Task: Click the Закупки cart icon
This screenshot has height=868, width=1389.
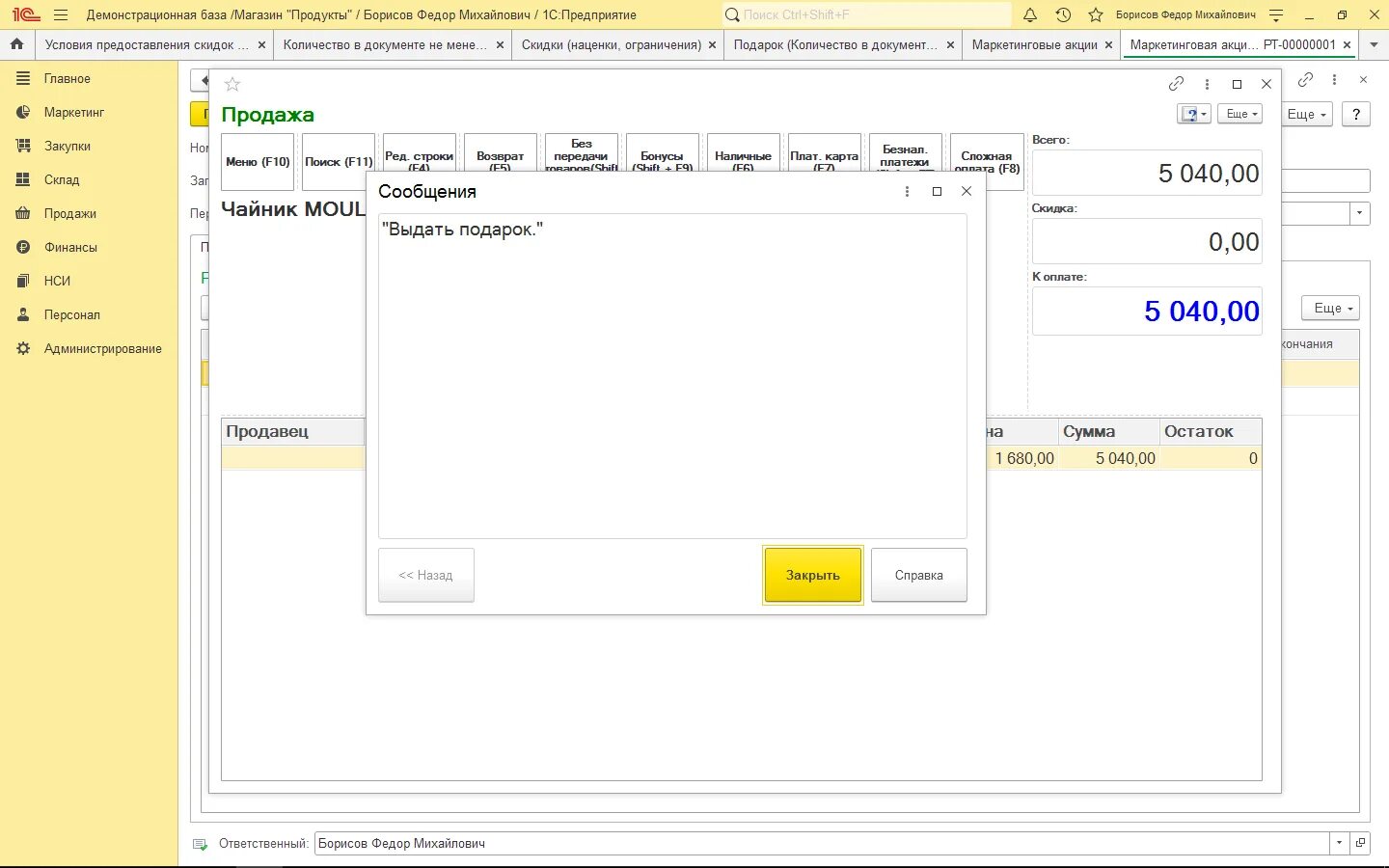Action: (x=23, y=146)
